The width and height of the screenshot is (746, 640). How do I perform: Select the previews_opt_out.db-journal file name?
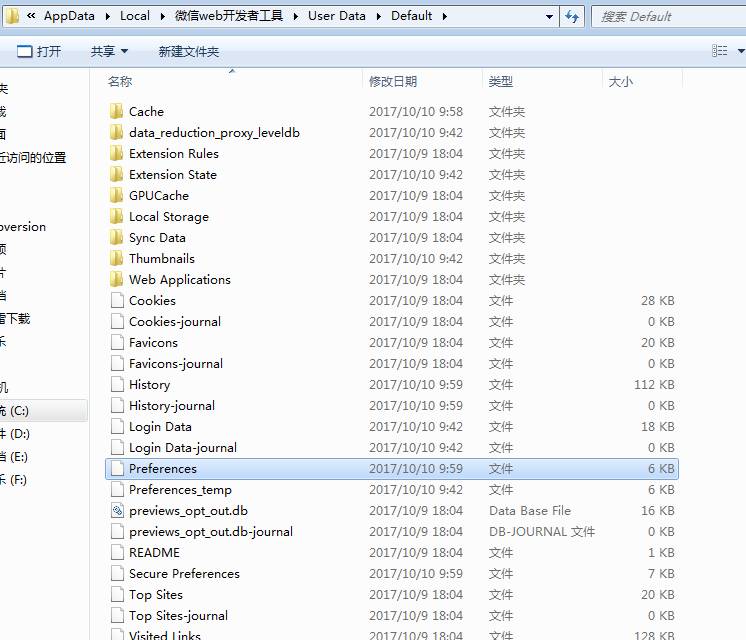211,532
